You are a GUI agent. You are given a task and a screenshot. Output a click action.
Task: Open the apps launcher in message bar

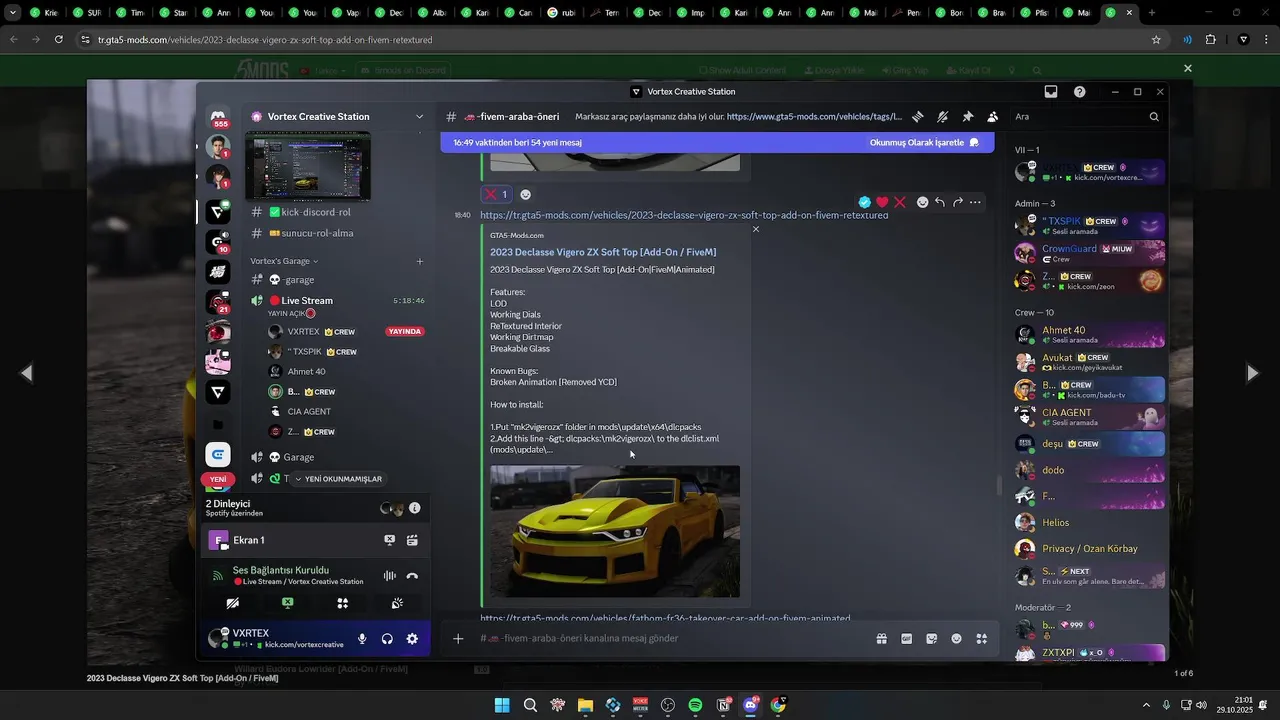point(982,638)
